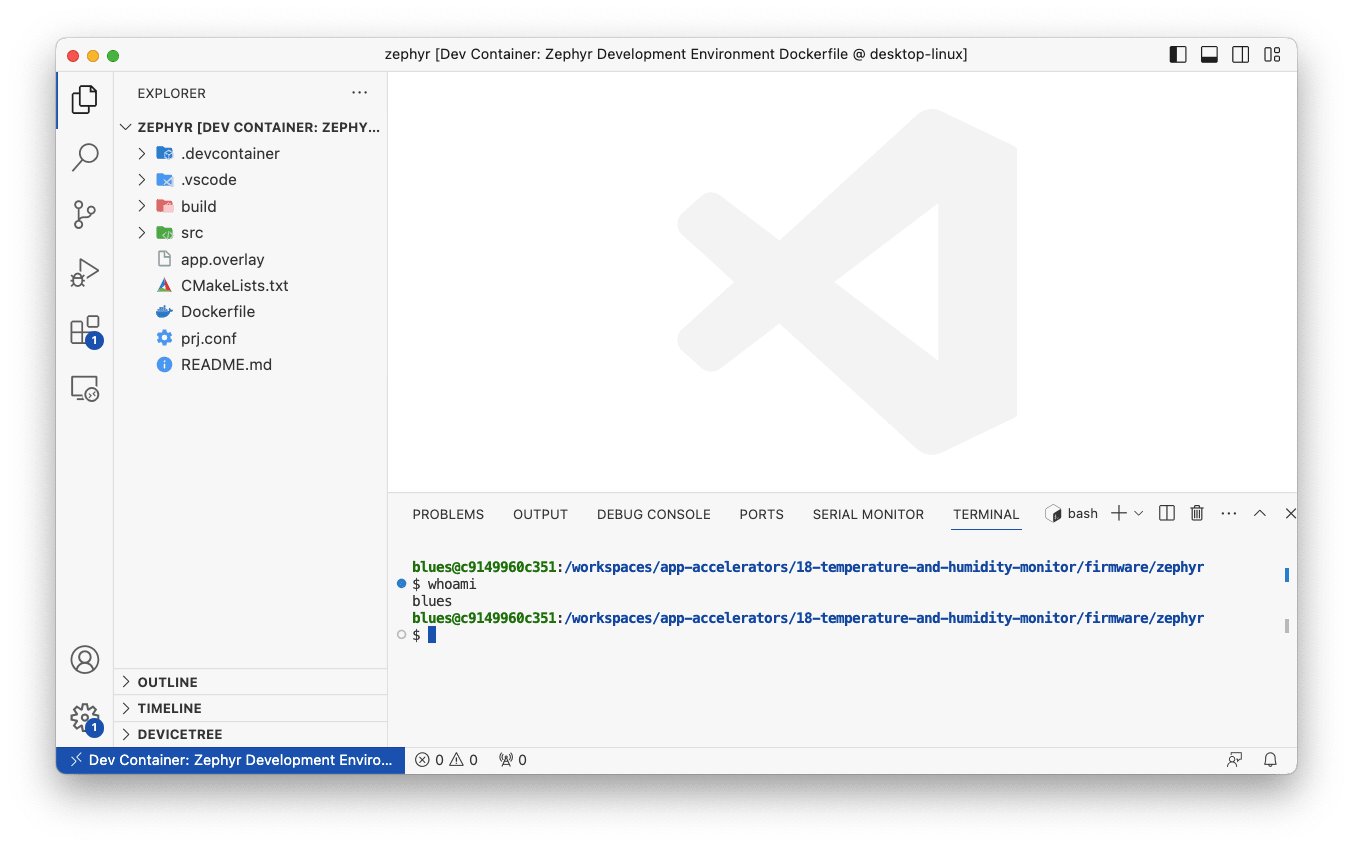Select the TERMINAL tab

click(986, 514)
